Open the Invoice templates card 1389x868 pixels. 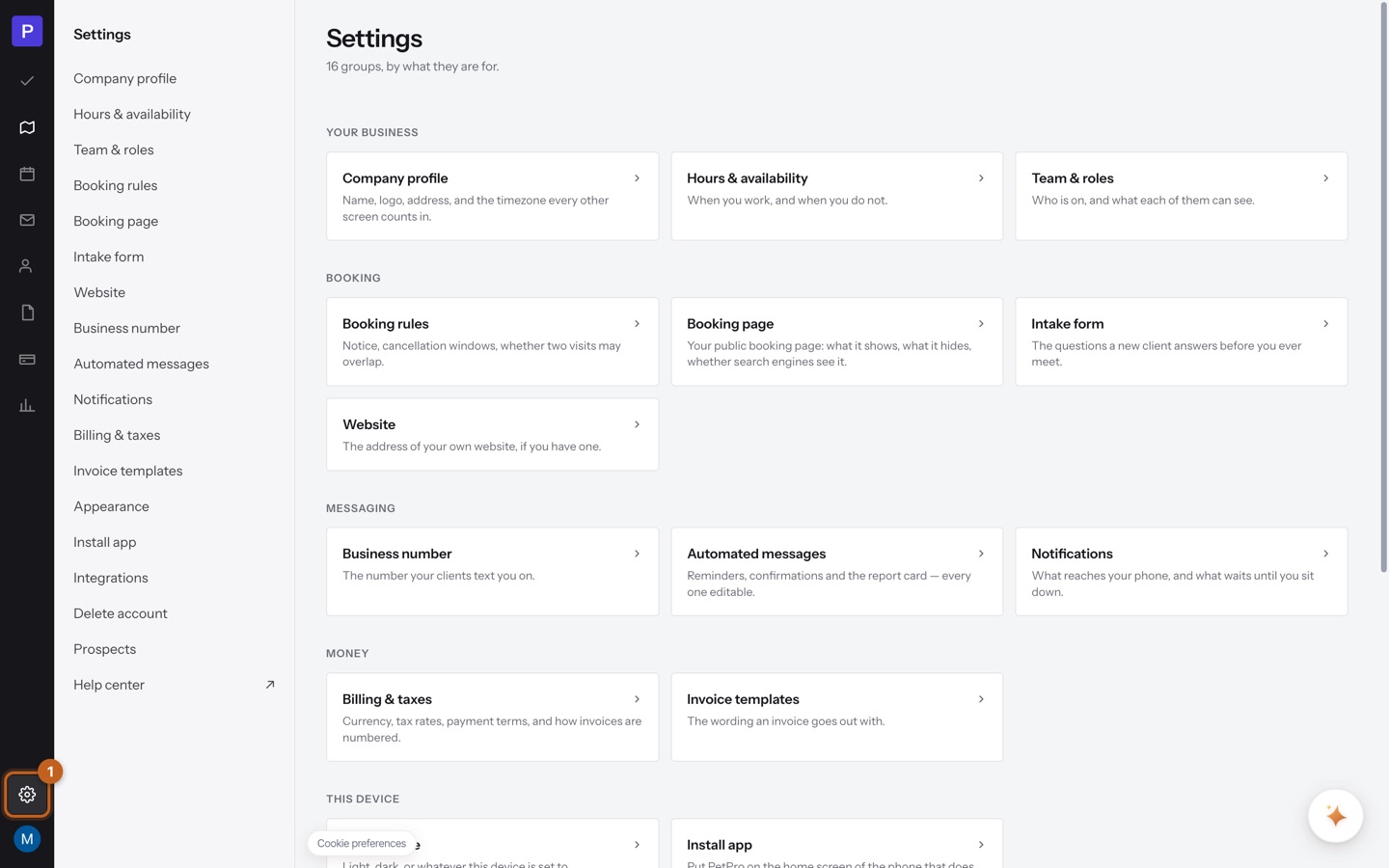coord(836,717)
